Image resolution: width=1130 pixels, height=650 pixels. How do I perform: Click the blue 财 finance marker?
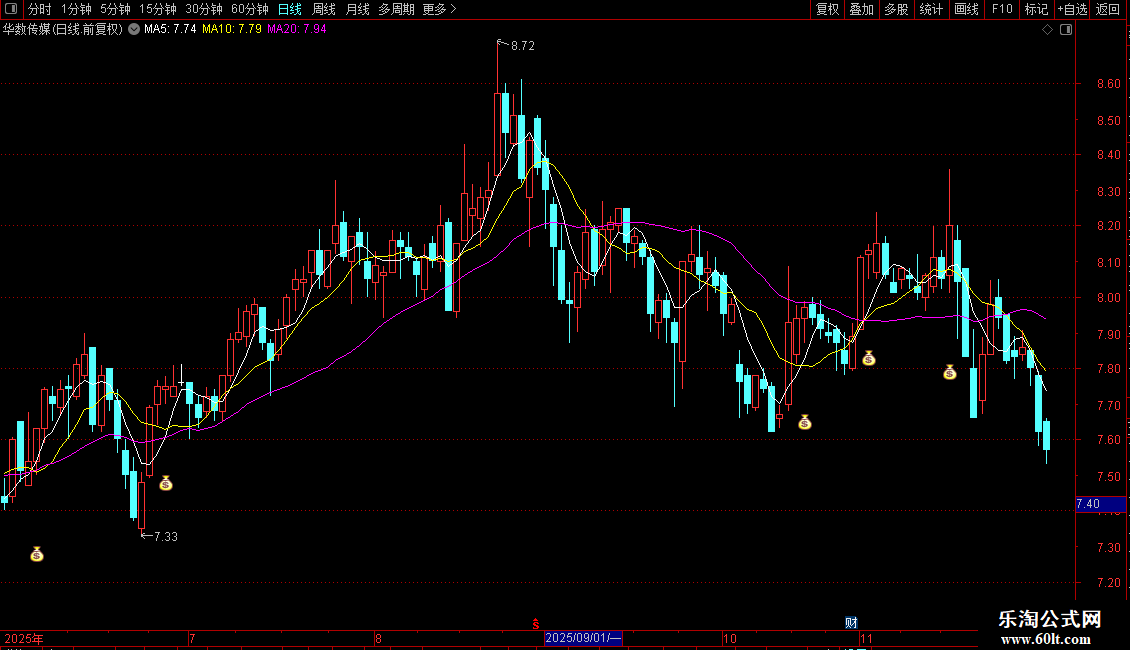click(x=851, y=623)
